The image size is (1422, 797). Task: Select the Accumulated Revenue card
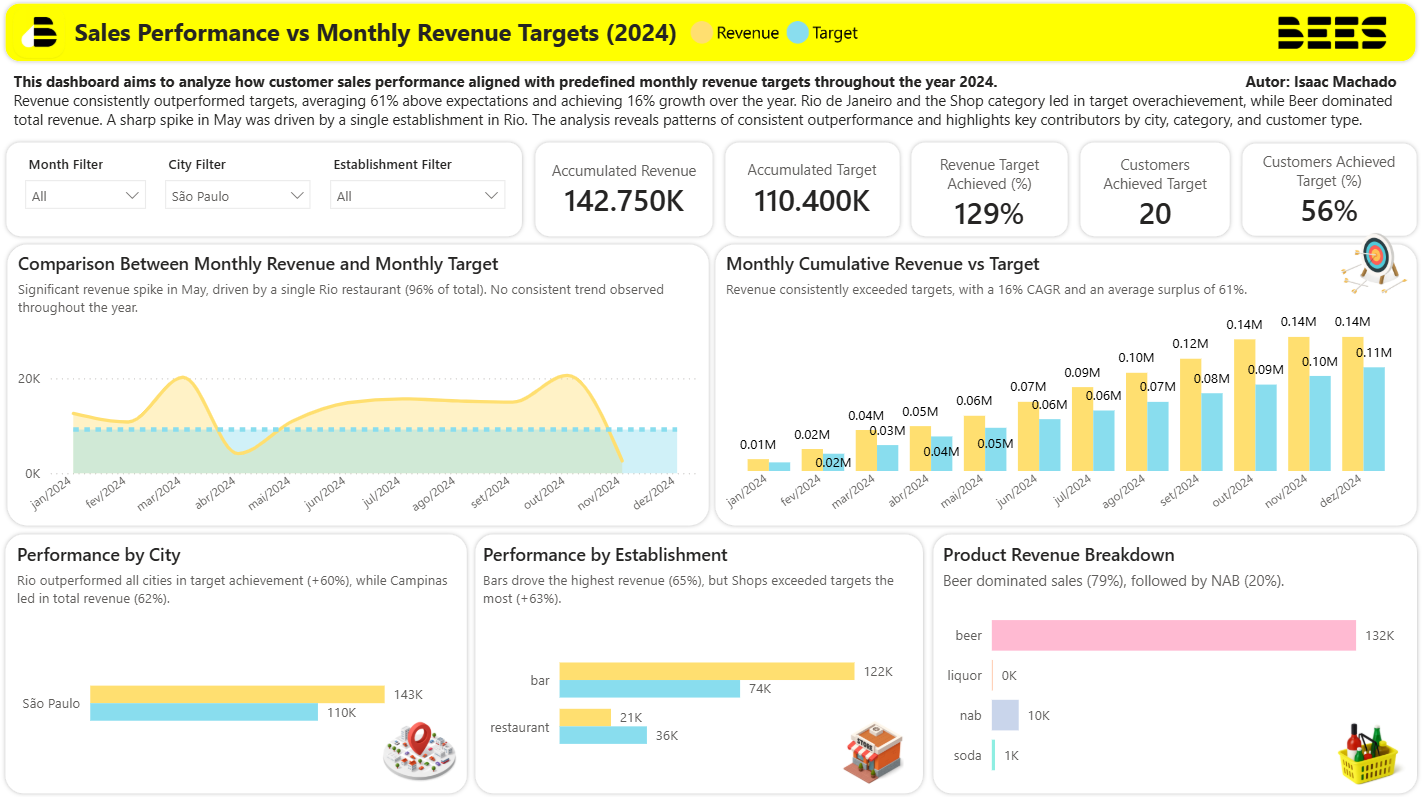tap(624, 189)
